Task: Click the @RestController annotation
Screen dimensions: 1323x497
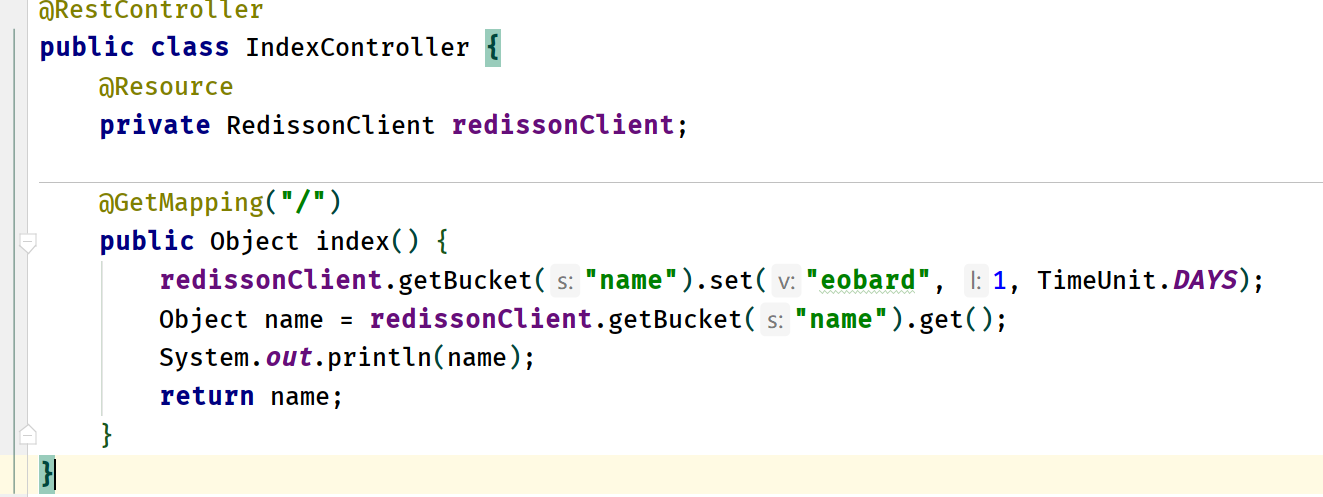Action: click(150, 11)
